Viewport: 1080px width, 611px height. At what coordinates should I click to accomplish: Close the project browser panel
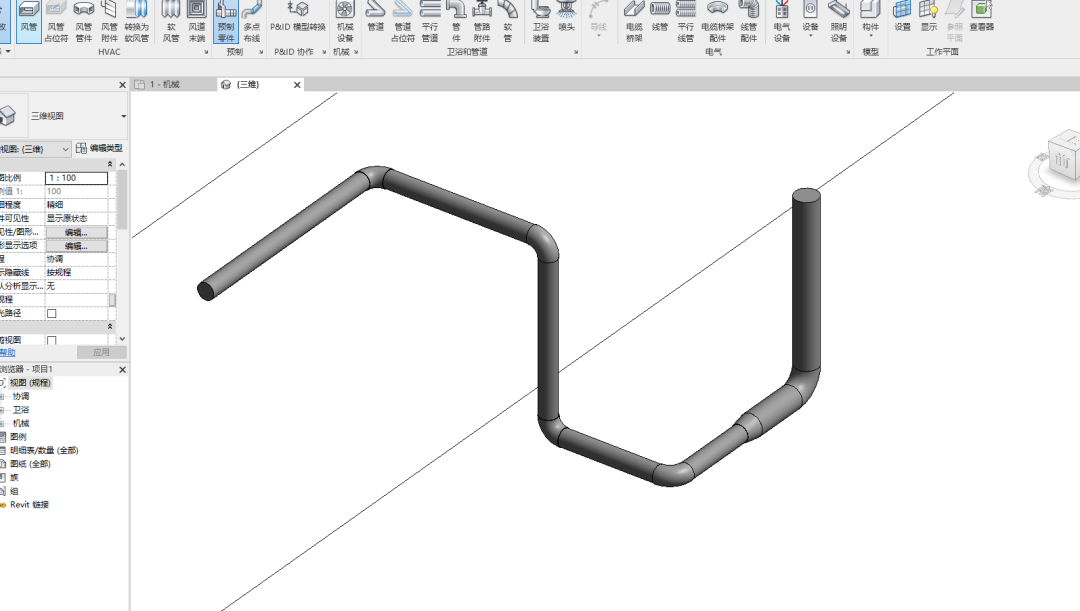click(123, 370)
